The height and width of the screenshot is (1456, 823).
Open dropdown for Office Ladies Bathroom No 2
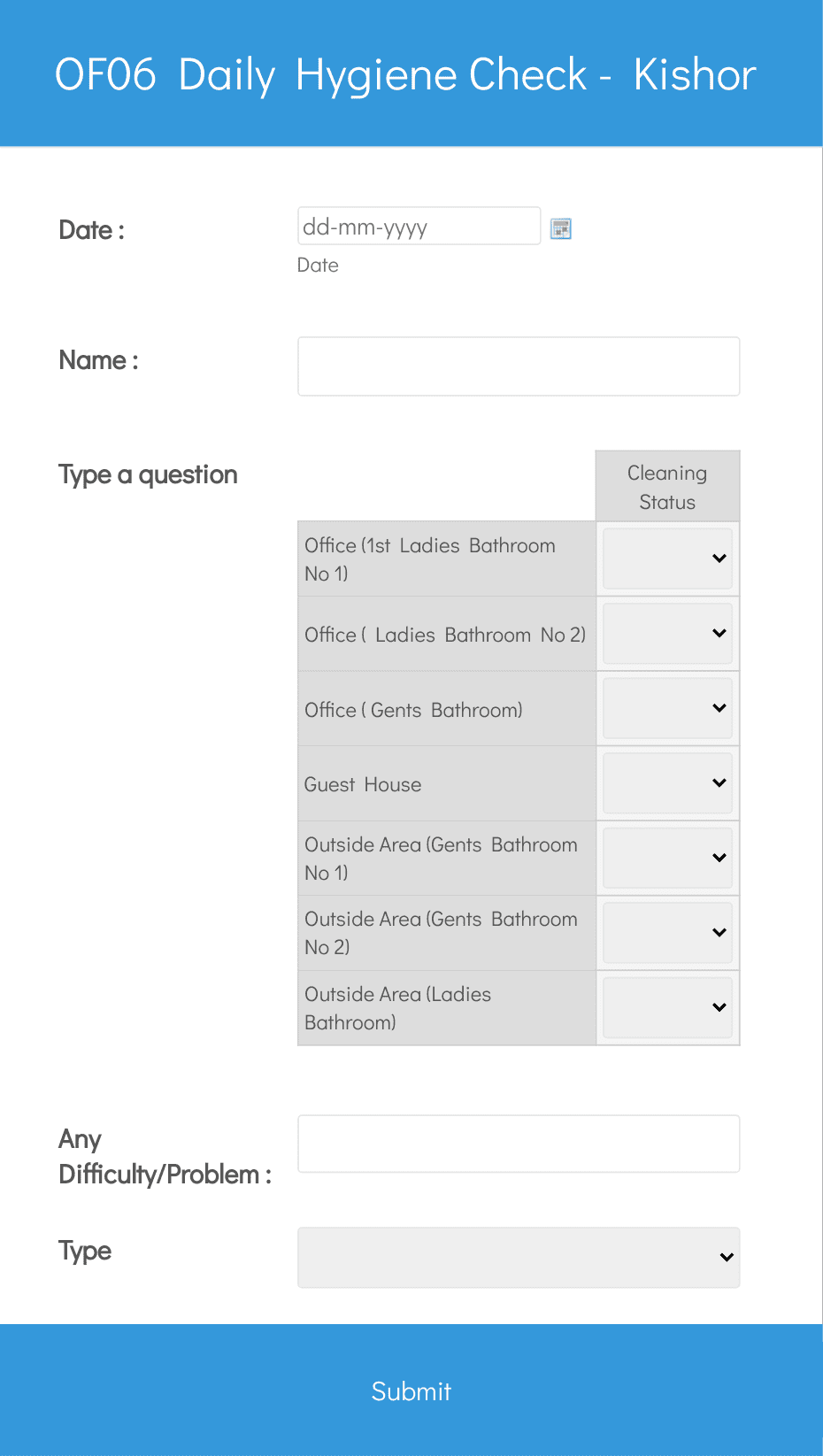[x=667, y=634]
